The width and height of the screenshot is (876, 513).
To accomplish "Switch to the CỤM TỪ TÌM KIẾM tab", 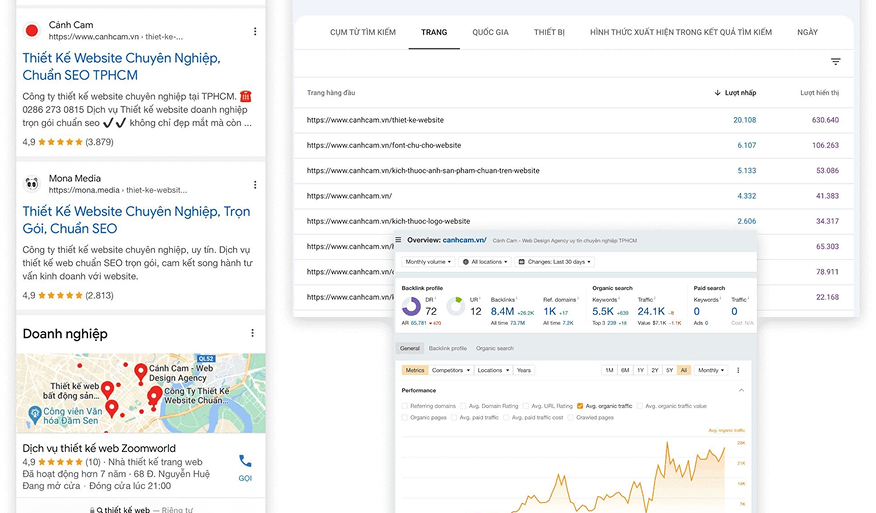I will [x=363, y=32].
